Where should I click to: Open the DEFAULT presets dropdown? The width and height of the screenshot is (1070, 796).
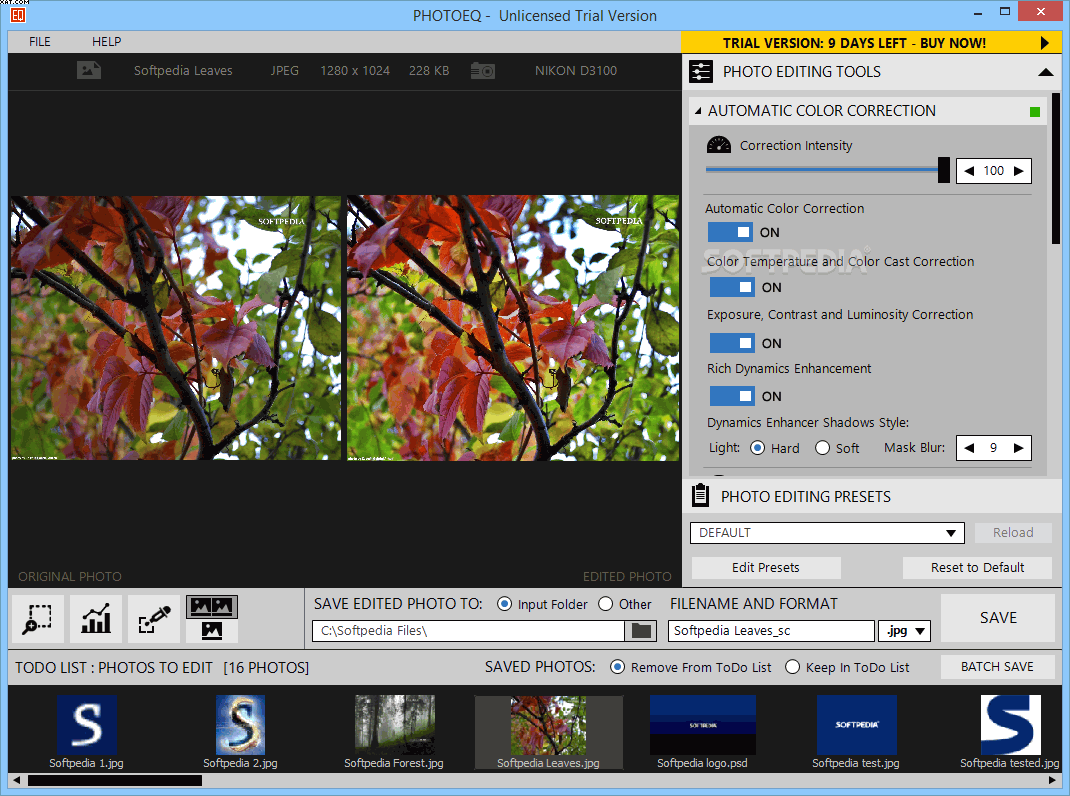pos(827,532)
